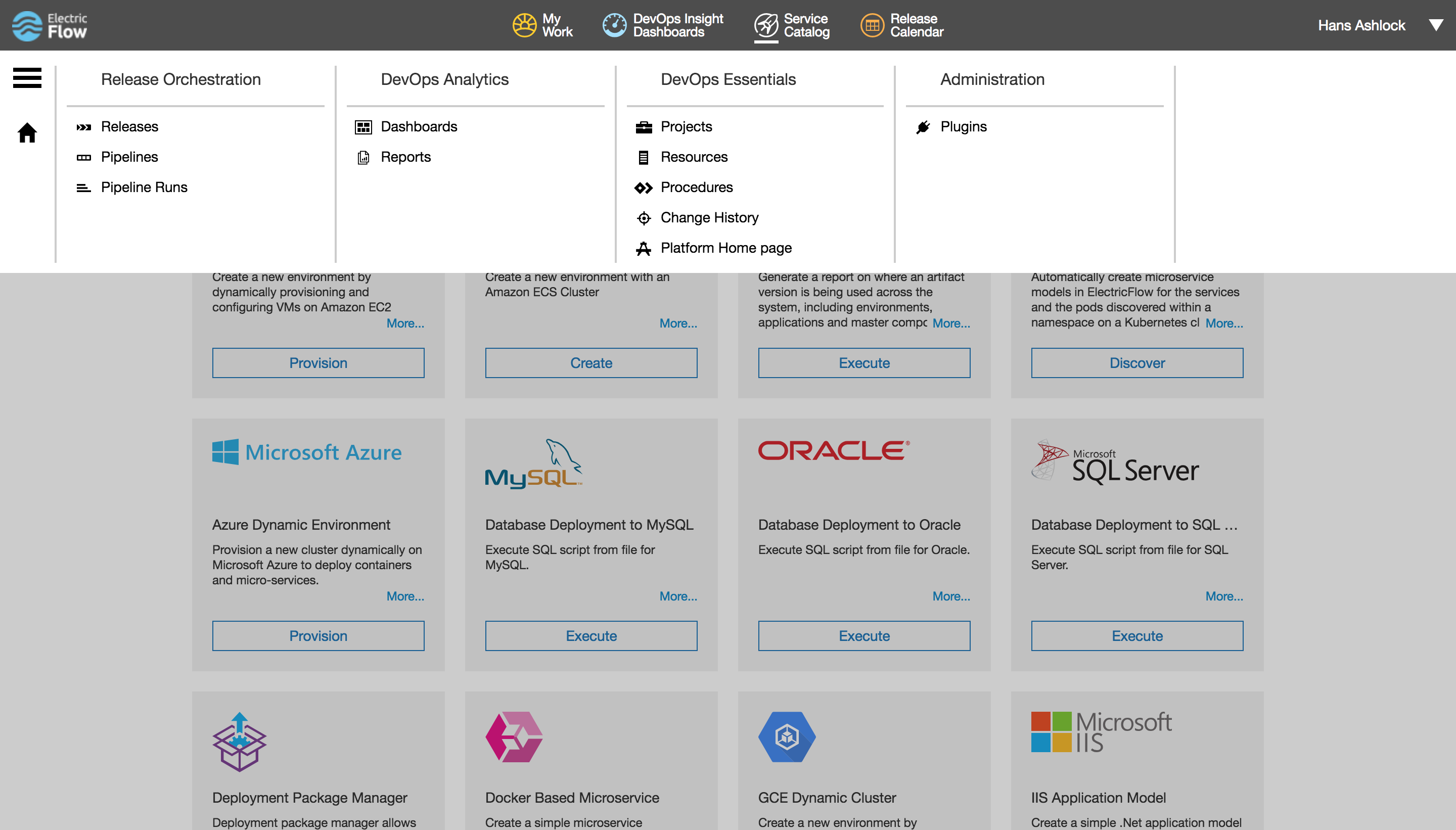Open More link on Amazon EC2 card
The width and height of the screenshot is (1456, 830).
point(405,323)
